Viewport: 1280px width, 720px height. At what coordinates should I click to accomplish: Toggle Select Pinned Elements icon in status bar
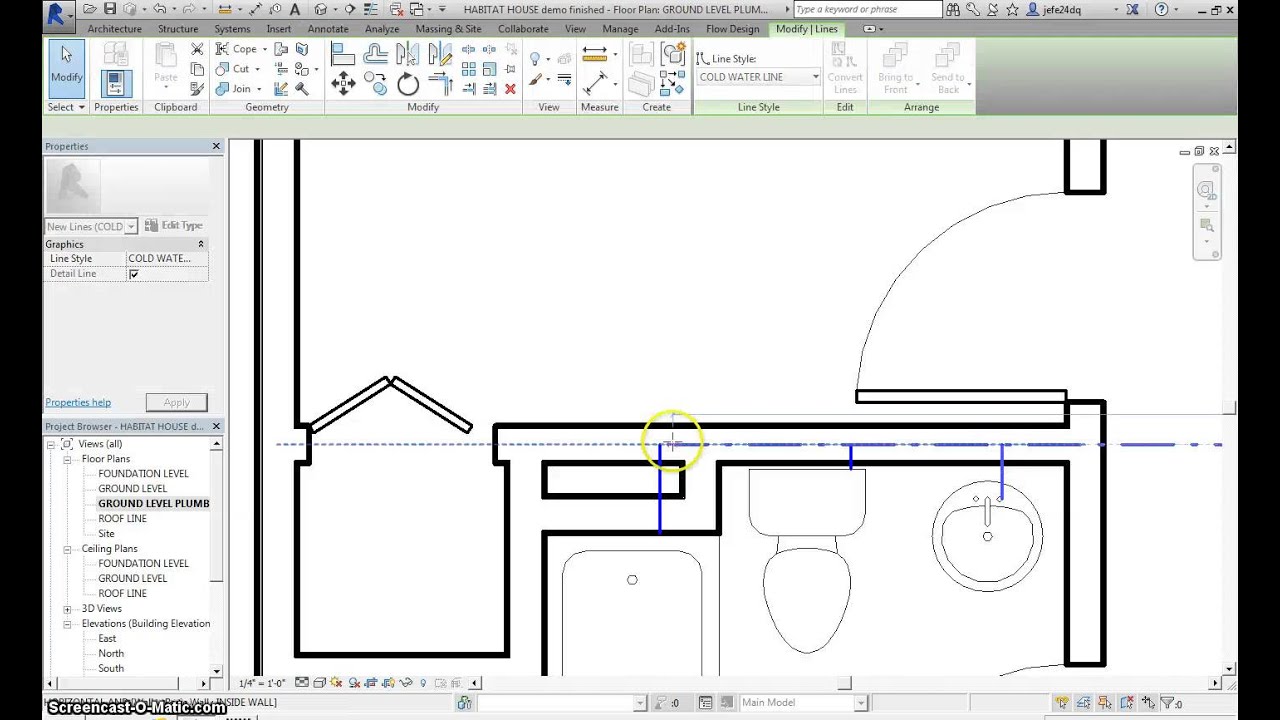[x=1105, y=703]
